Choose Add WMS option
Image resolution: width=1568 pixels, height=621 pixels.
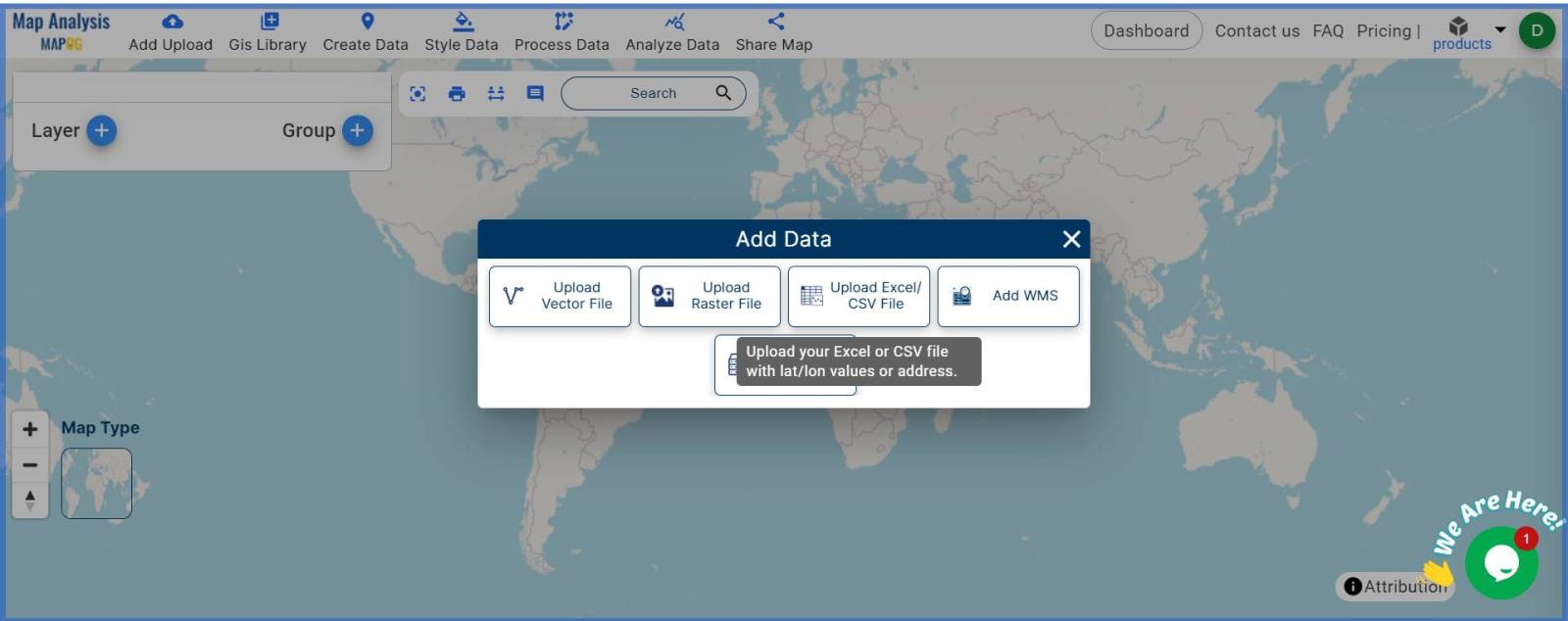point(1008,296)
